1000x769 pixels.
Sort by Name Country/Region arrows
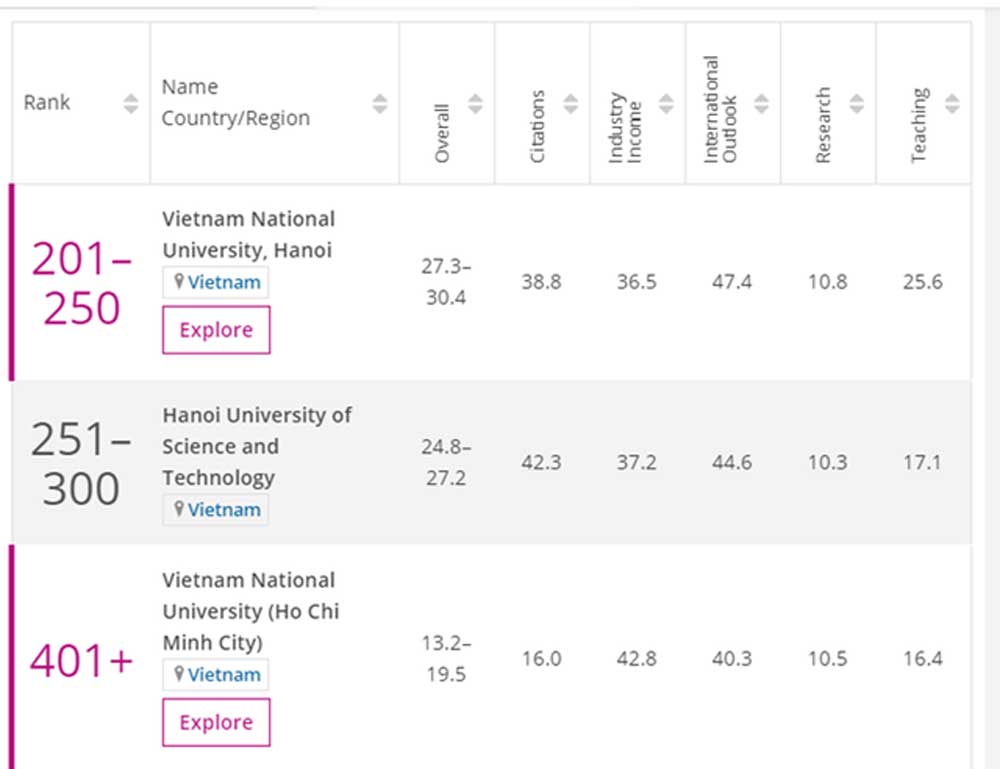coord(380,103)
